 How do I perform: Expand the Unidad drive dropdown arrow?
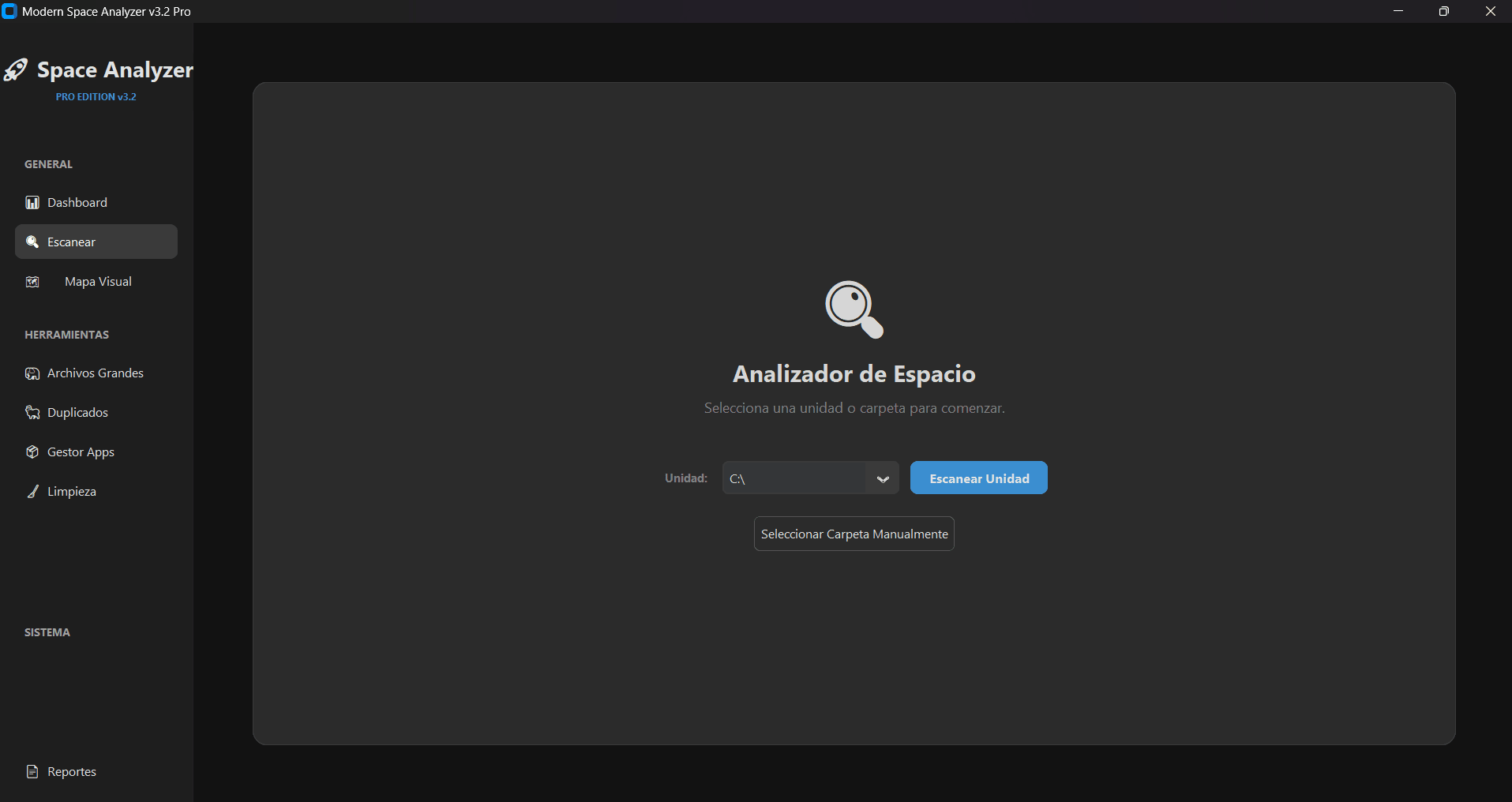click(883, 478)
